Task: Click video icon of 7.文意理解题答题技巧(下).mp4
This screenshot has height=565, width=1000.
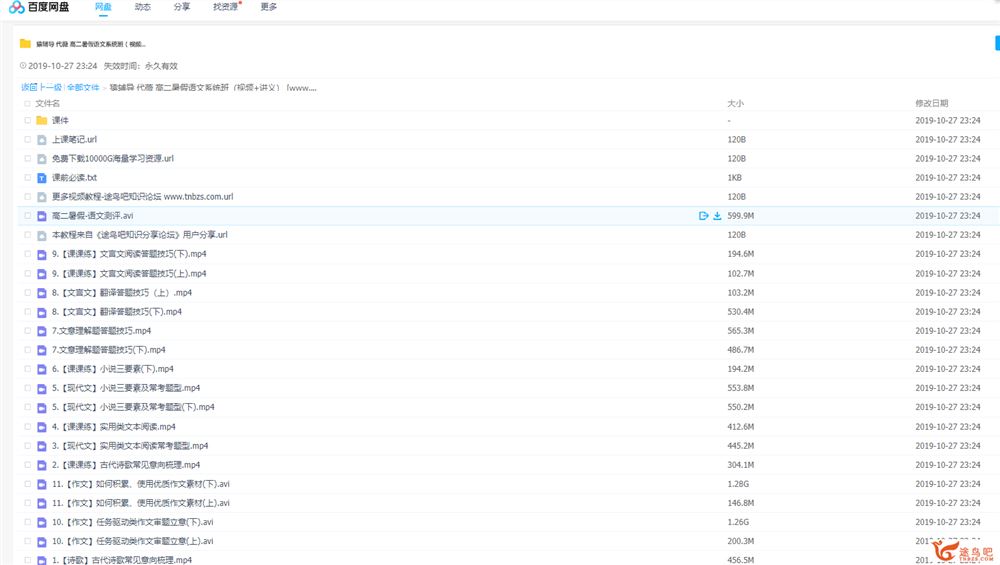Action: click(x=41, y=350)
